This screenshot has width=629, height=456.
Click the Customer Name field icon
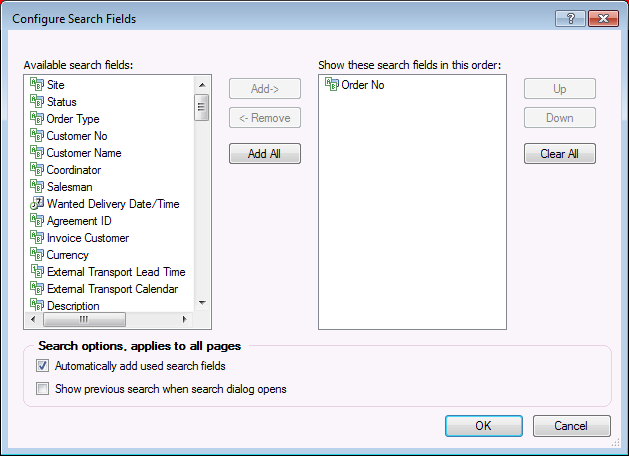[37, 153]
